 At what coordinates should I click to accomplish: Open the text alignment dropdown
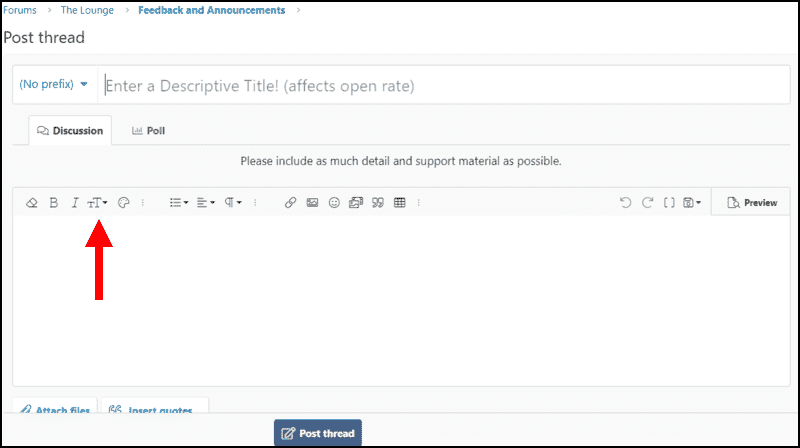pos(206,203)
